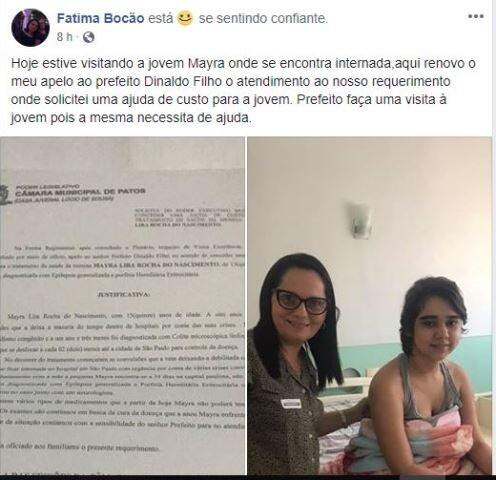Click the Câmara crest logo on document
The width and height of the screenshot is (496, 480).
click(x=6, y=195)
